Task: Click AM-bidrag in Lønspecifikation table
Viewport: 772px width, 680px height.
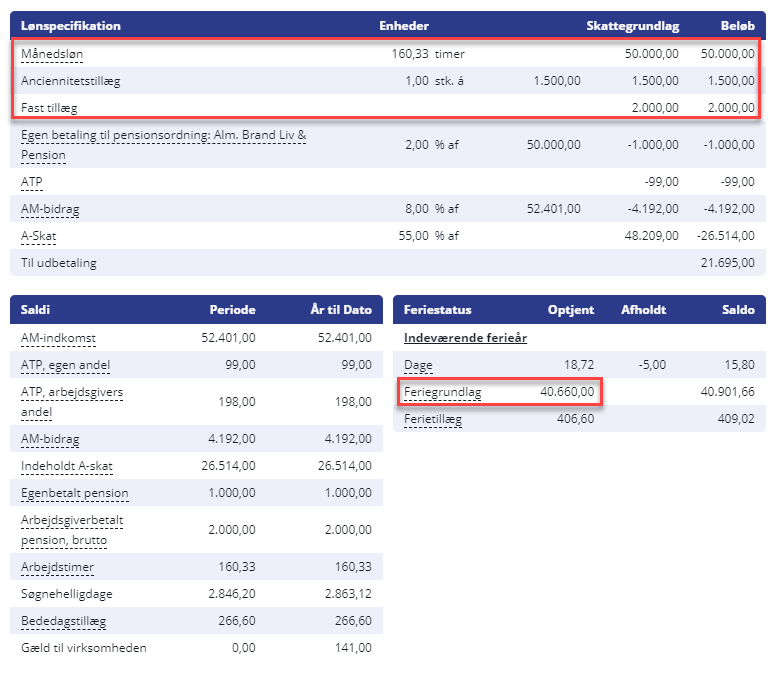Action: [x=50, y=209]
